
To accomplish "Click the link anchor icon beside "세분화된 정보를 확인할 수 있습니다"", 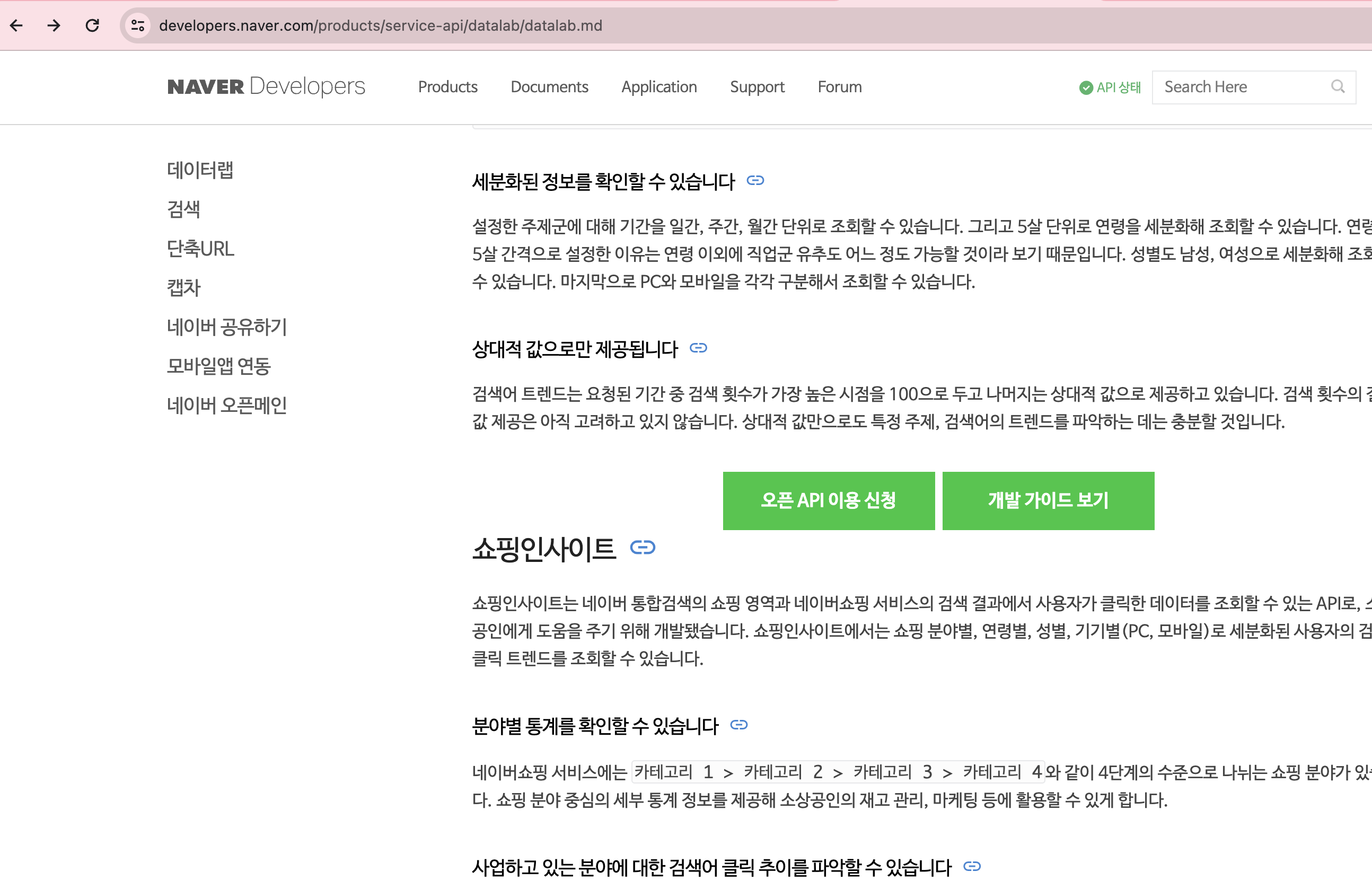I will click(755, 181).
